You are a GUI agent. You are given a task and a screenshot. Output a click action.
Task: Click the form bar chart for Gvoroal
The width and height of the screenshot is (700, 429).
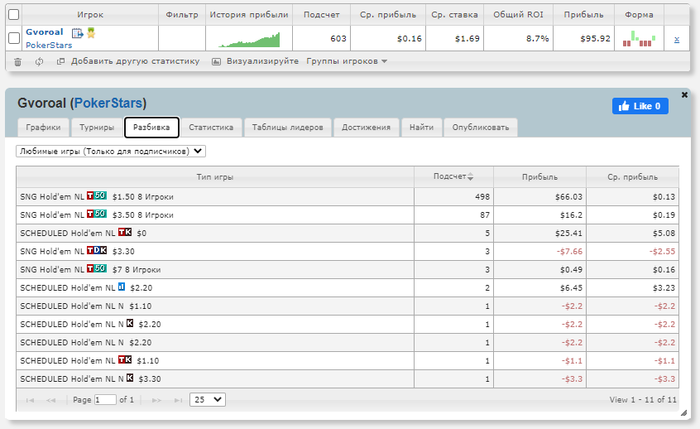[639, 39]
